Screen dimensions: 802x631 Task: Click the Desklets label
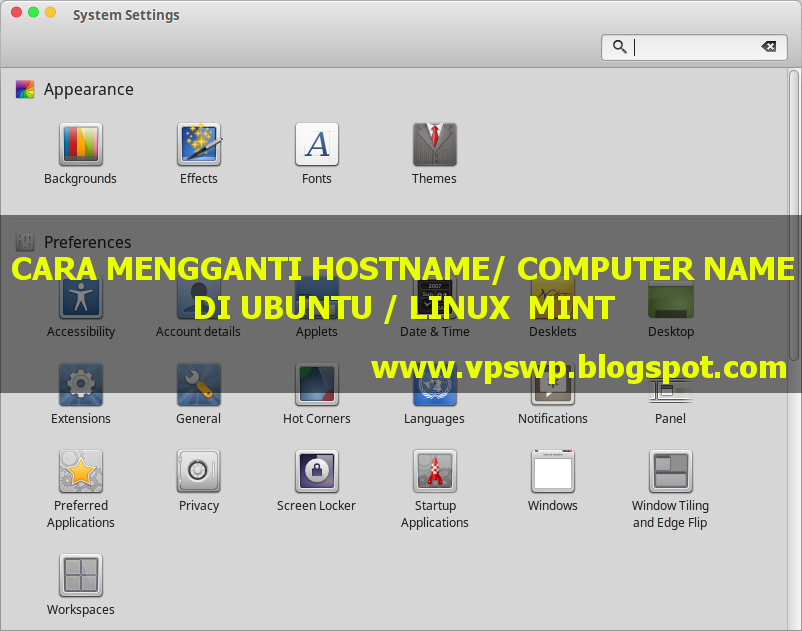tap(552, 332)
